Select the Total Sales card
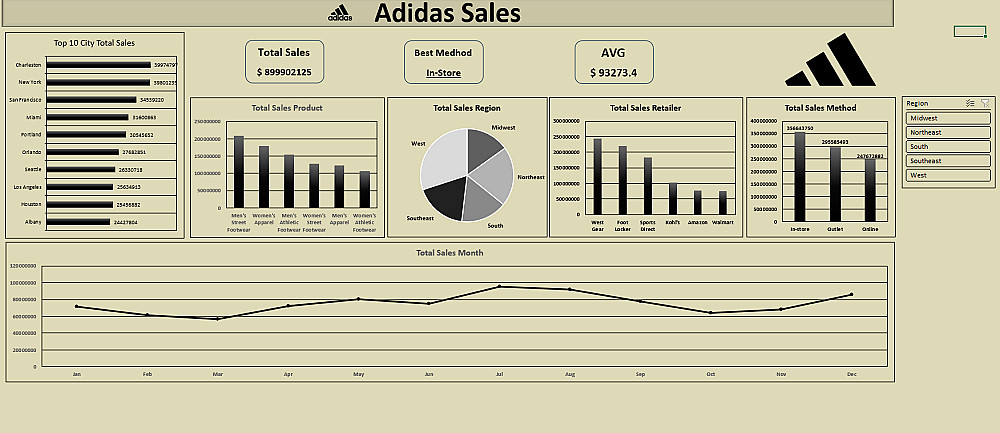 284,62
